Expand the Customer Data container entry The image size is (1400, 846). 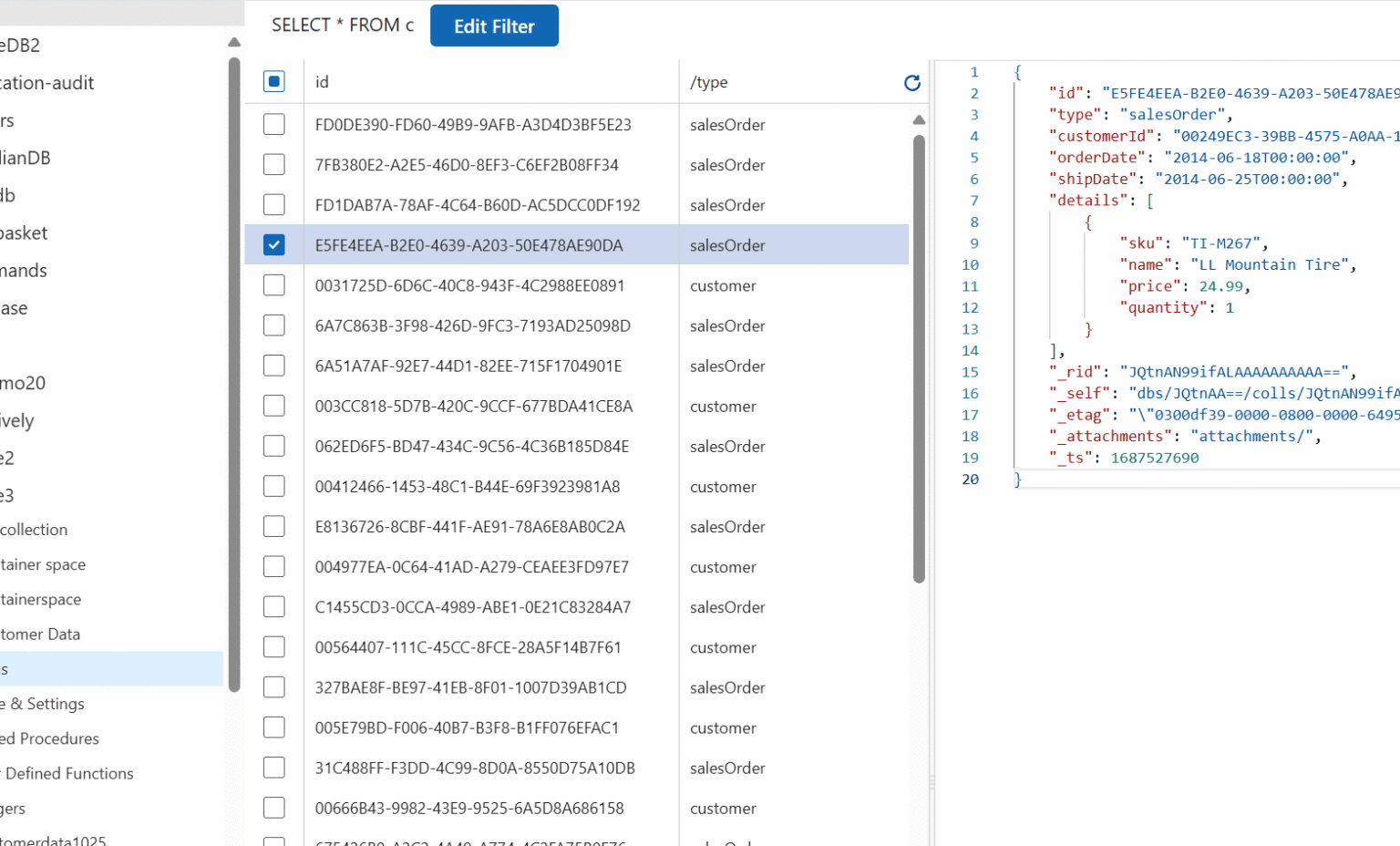click(41, 634)
